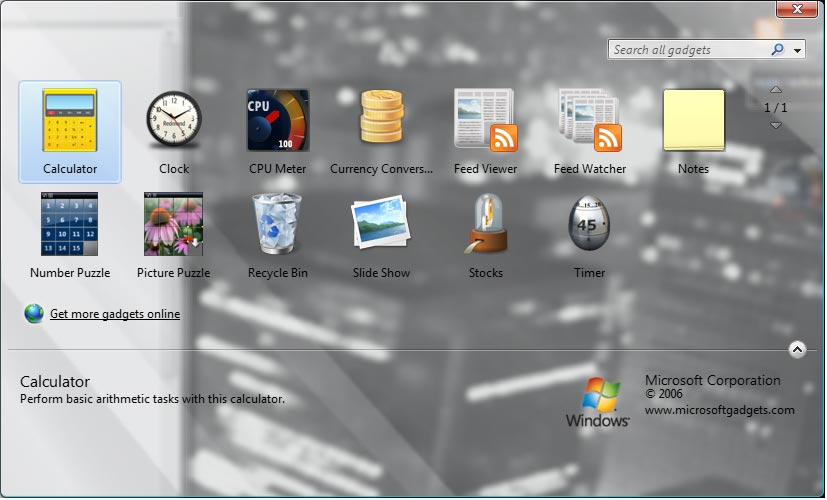Click the Number Puzzle label text
This screenshot has width=827, height=500.
click(x=70, y=273)
